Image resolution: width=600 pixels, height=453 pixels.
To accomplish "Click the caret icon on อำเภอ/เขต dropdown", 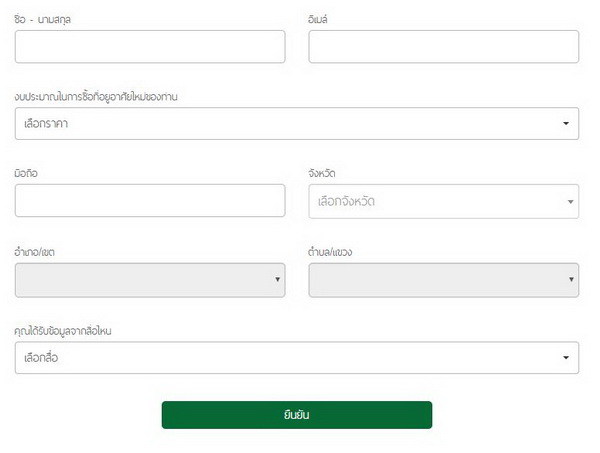I will [x=277, y=280].
